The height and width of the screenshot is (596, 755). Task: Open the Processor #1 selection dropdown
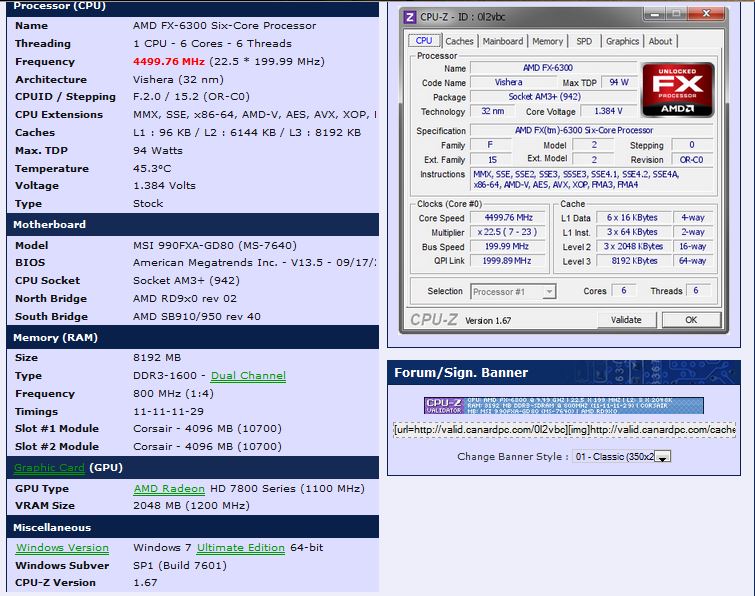(513, 292)
